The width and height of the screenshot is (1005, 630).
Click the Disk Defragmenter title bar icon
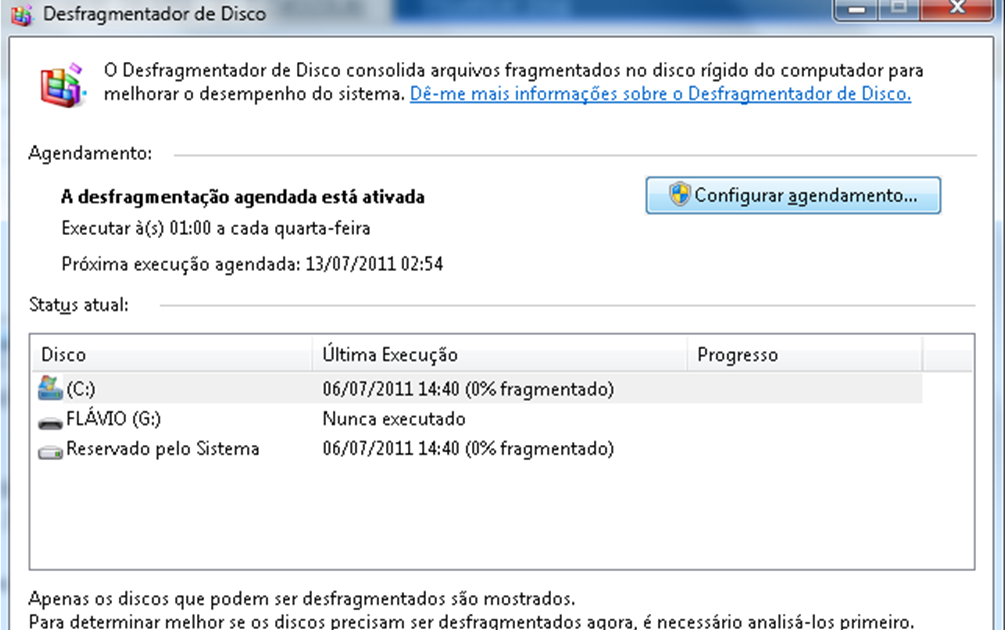tap(21, 14)
